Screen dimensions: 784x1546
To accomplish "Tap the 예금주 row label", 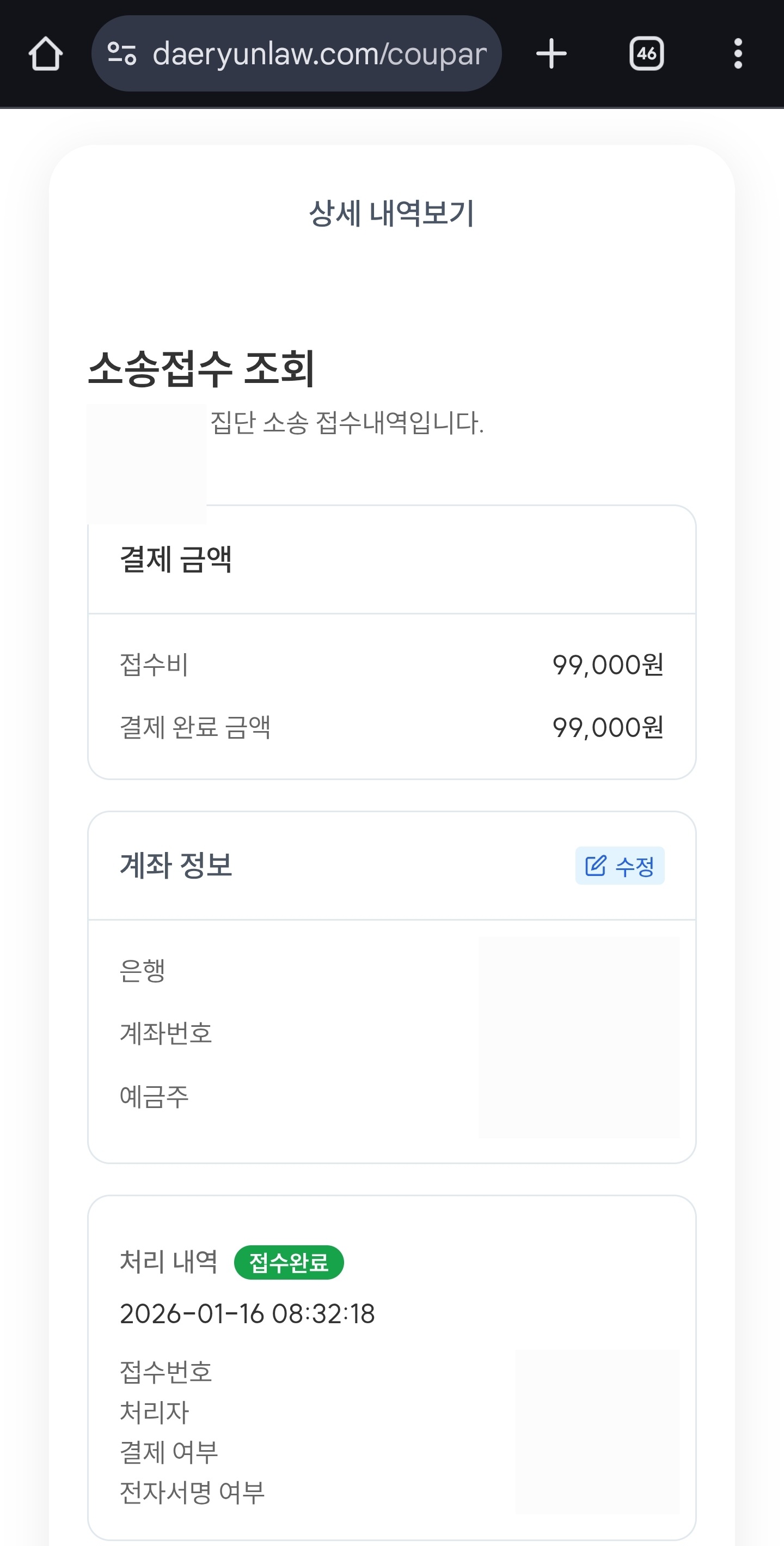I will tap(154, 1097).
